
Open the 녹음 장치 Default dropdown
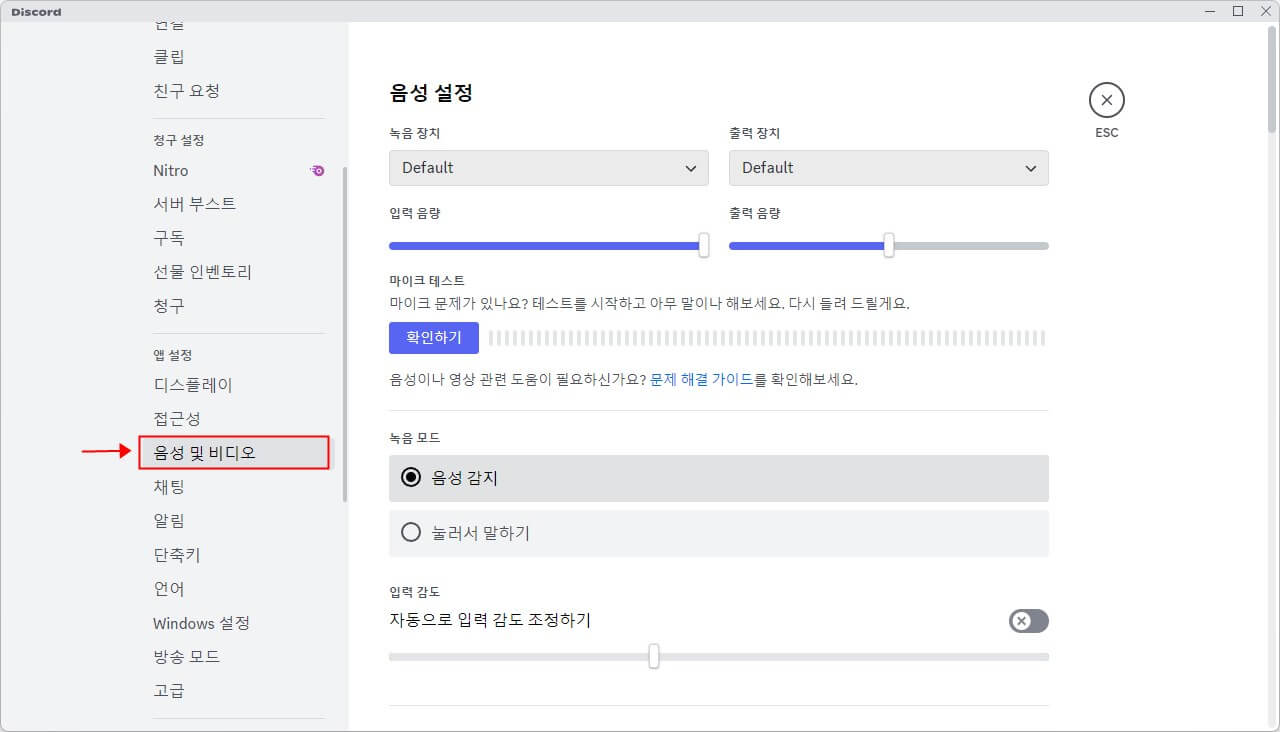548,168
